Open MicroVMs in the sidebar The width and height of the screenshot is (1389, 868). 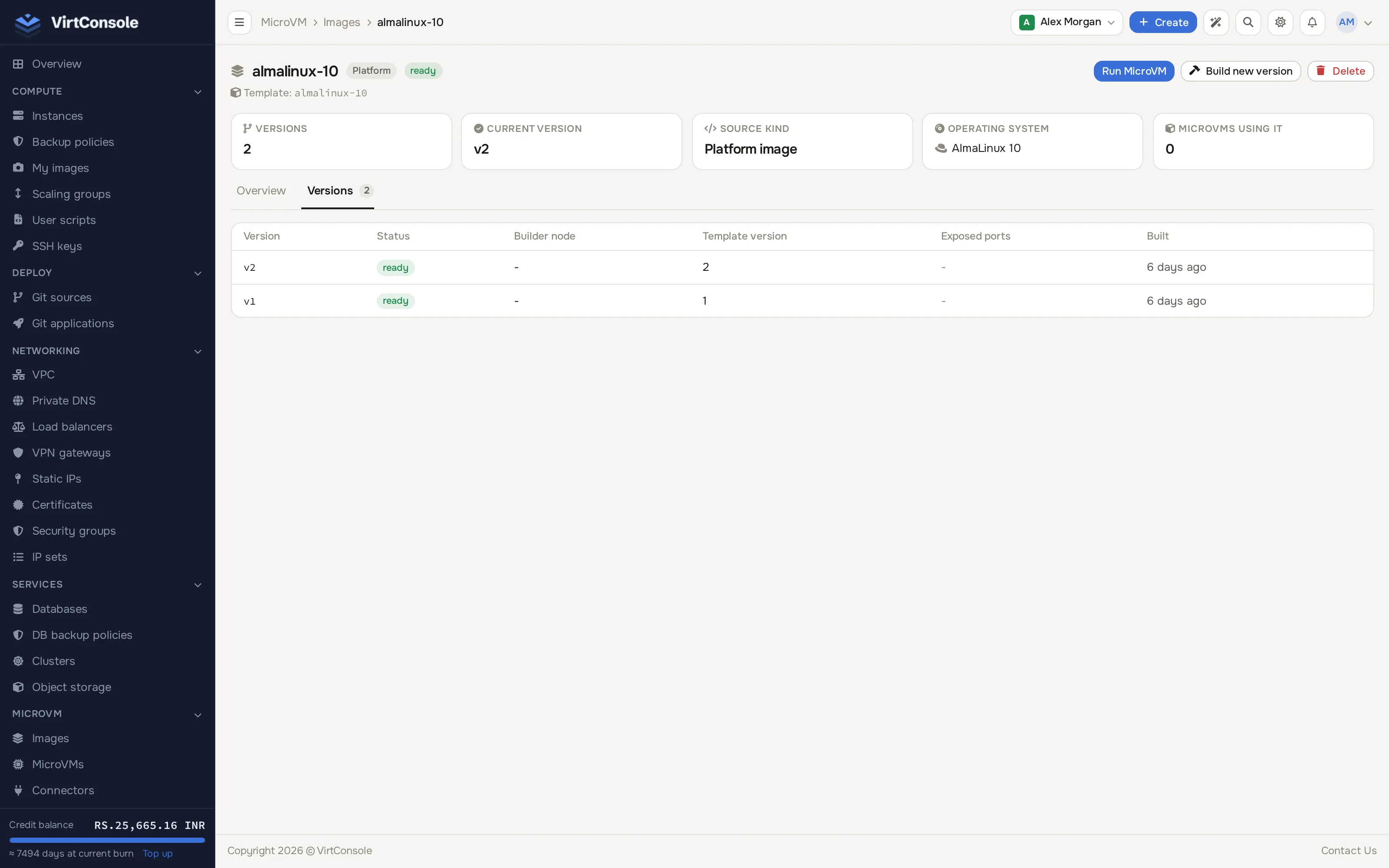[57, 765]
